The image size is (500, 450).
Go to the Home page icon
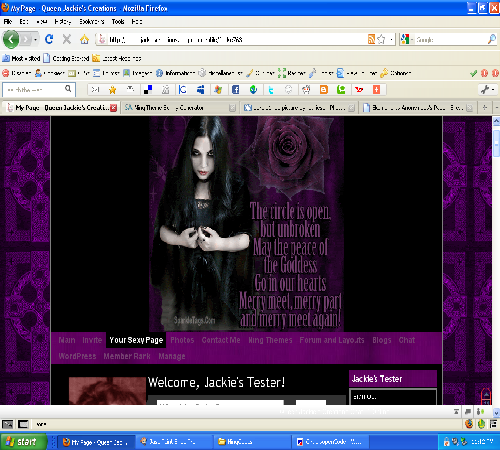point(84,40)
